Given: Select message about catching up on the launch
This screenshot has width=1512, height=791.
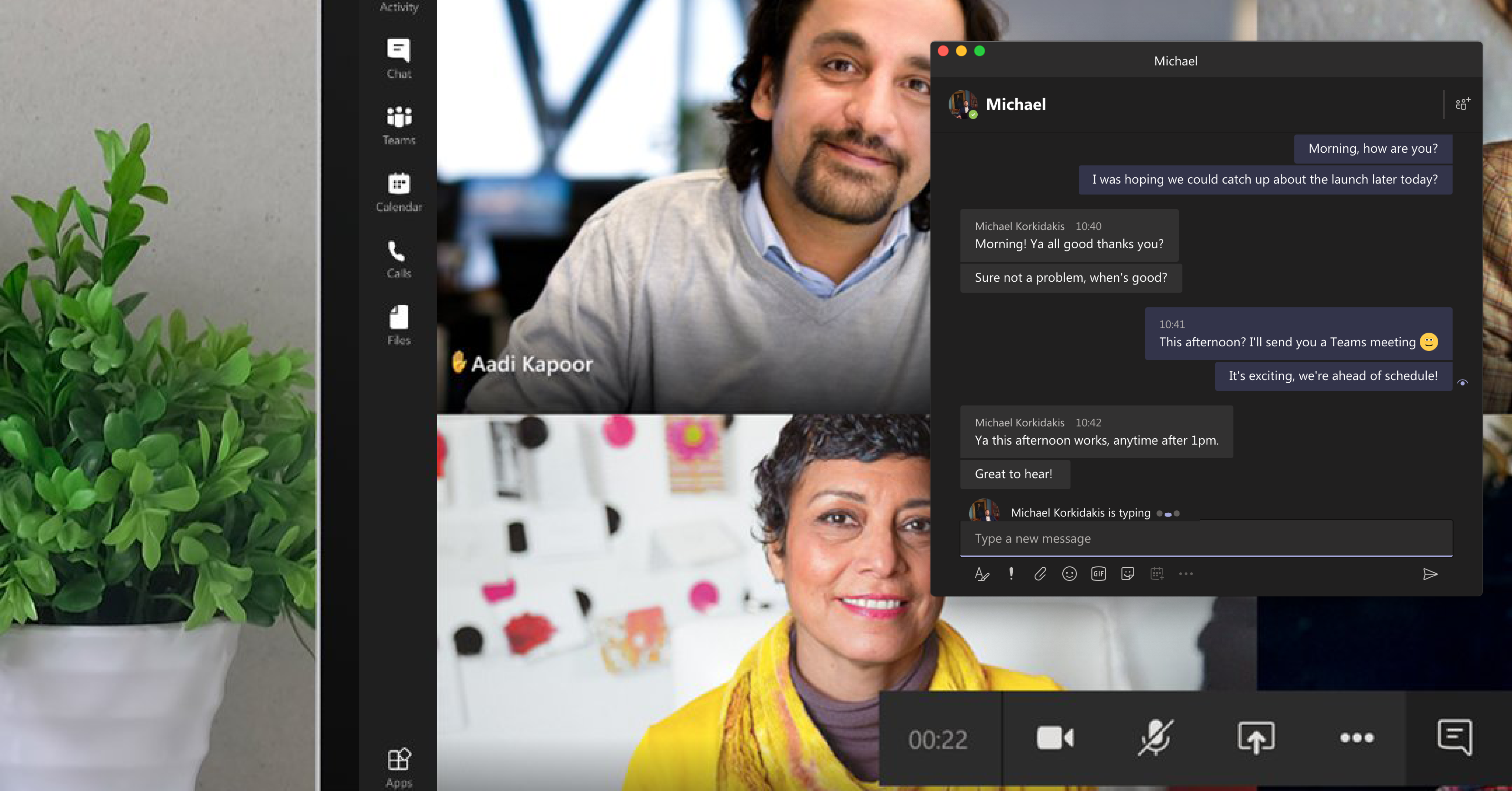Looking at the screenshot, I should [1265, 180].
